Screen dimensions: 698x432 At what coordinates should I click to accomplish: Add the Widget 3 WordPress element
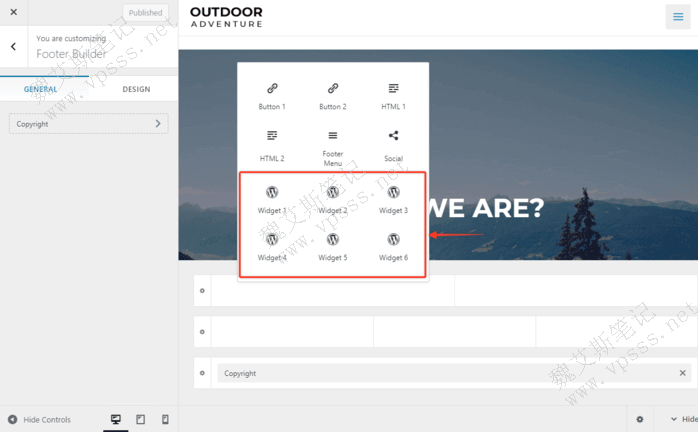tap(393, 200)
